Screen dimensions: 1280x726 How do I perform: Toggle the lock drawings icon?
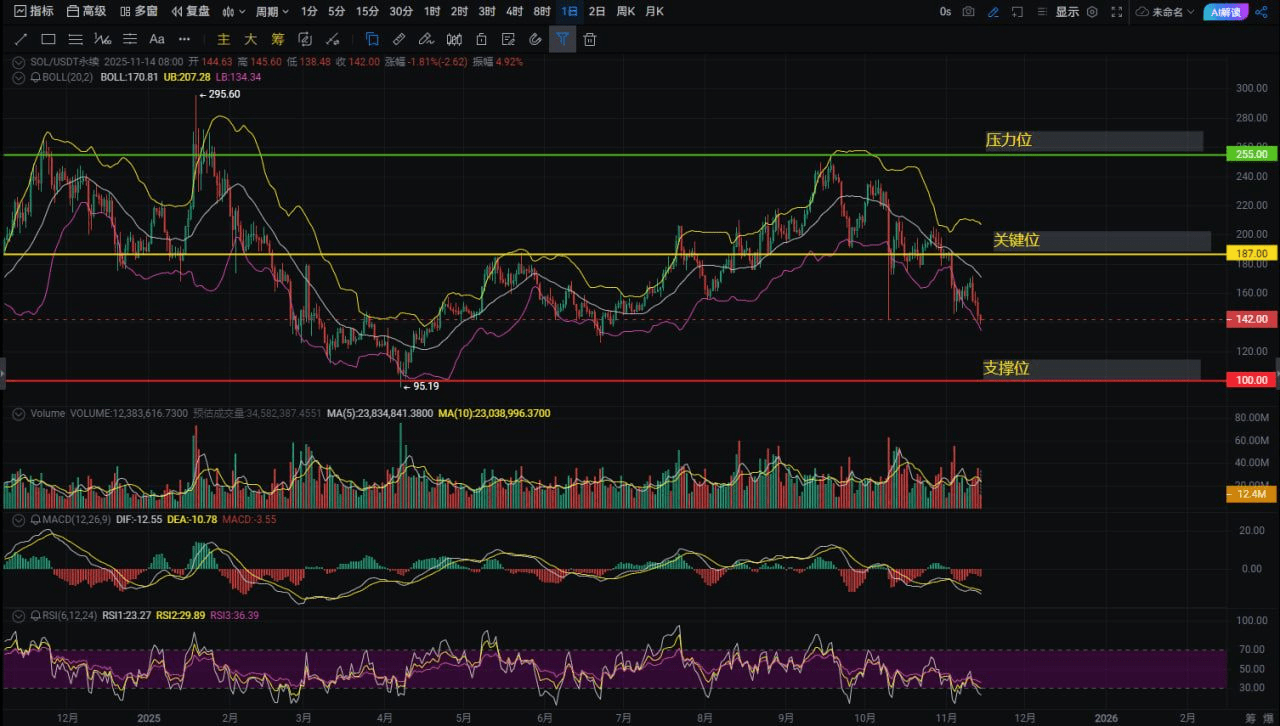click(481, 39)
